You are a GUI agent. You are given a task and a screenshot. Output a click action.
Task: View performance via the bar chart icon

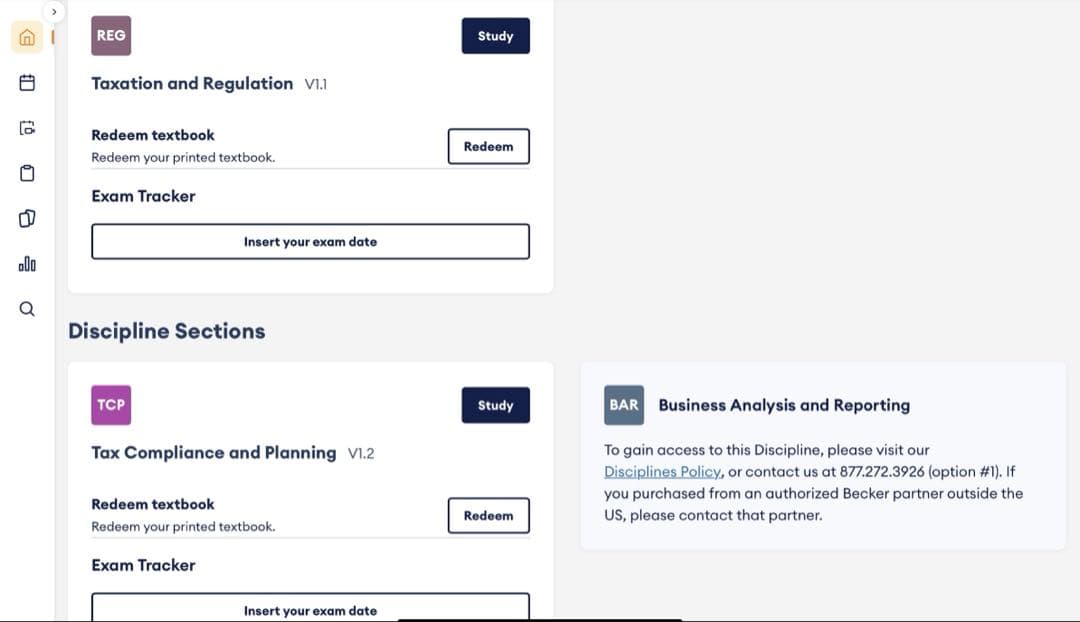pos(26,263)
